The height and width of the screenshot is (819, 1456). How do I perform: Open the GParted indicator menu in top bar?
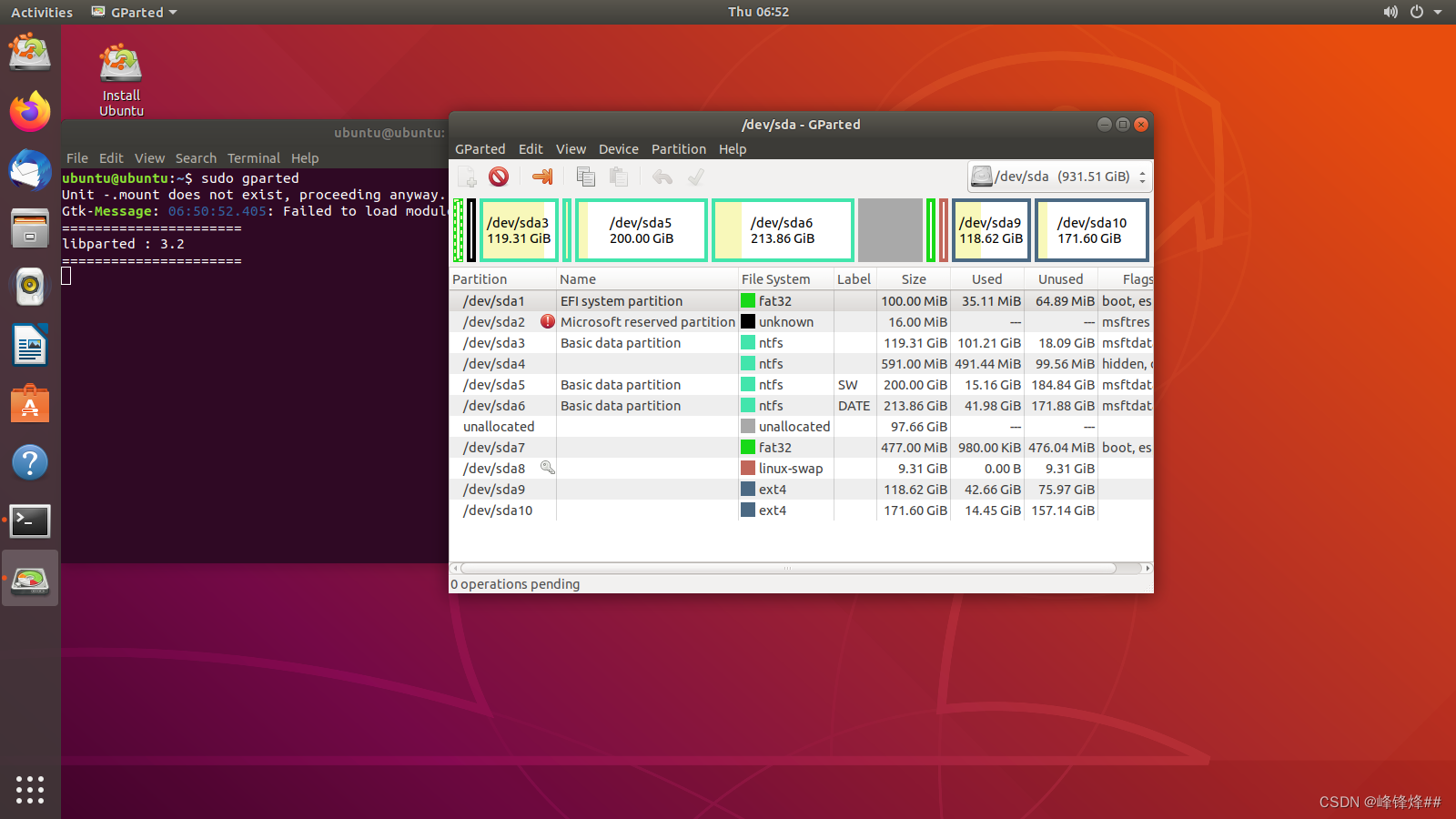point(133,12)
